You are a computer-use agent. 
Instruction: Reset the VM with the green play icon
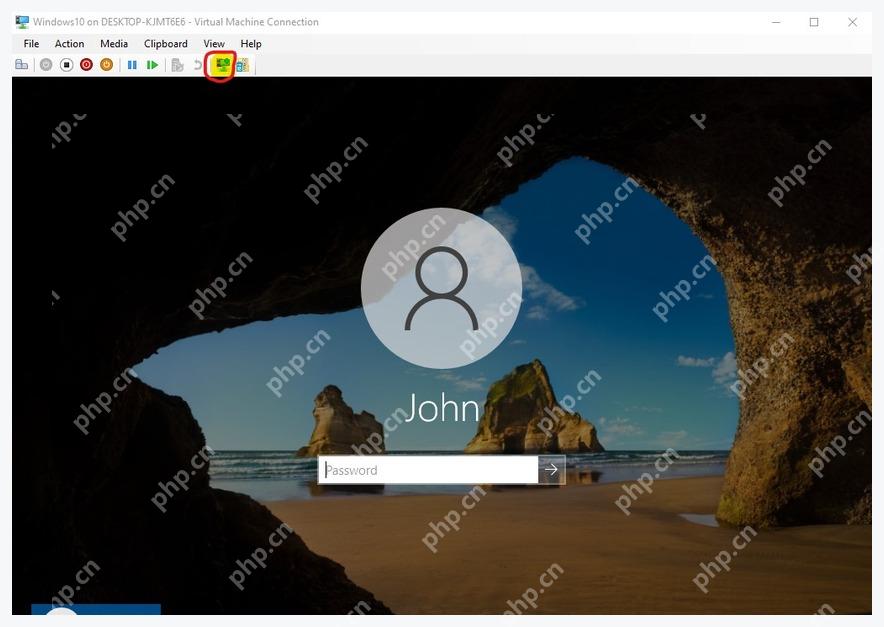[x=152, y=65]
